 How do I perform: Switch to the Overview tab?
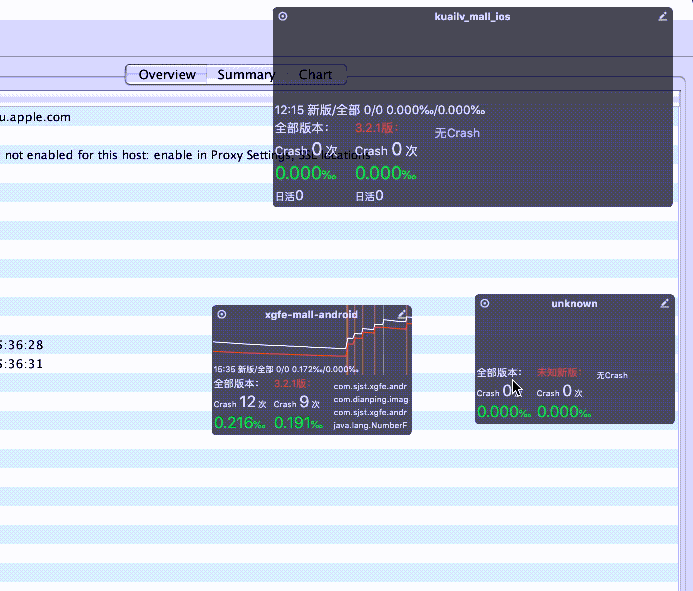tap(167, 75)
